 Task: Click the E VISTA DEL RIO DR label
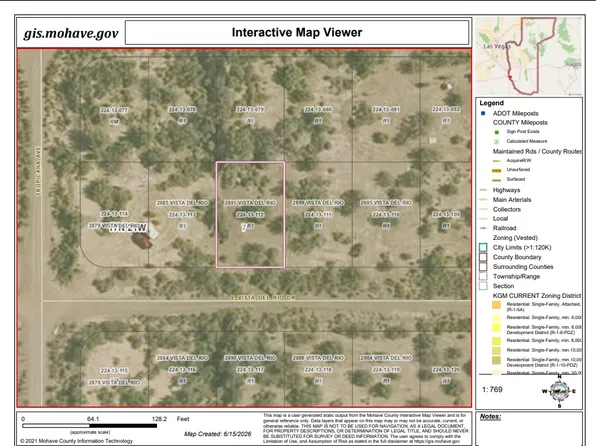(x=263, y=298)
